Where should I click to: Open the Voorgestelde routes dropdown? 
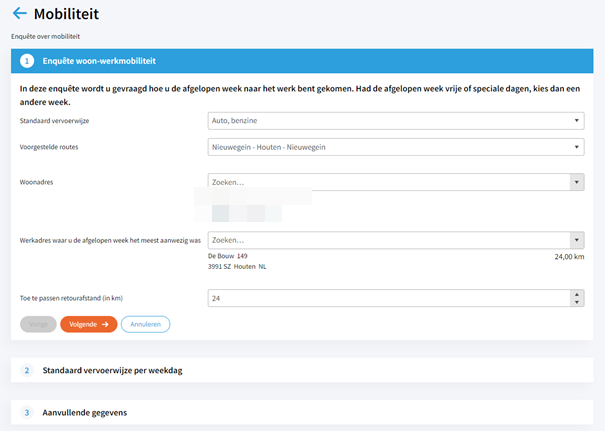click(396, 147)
